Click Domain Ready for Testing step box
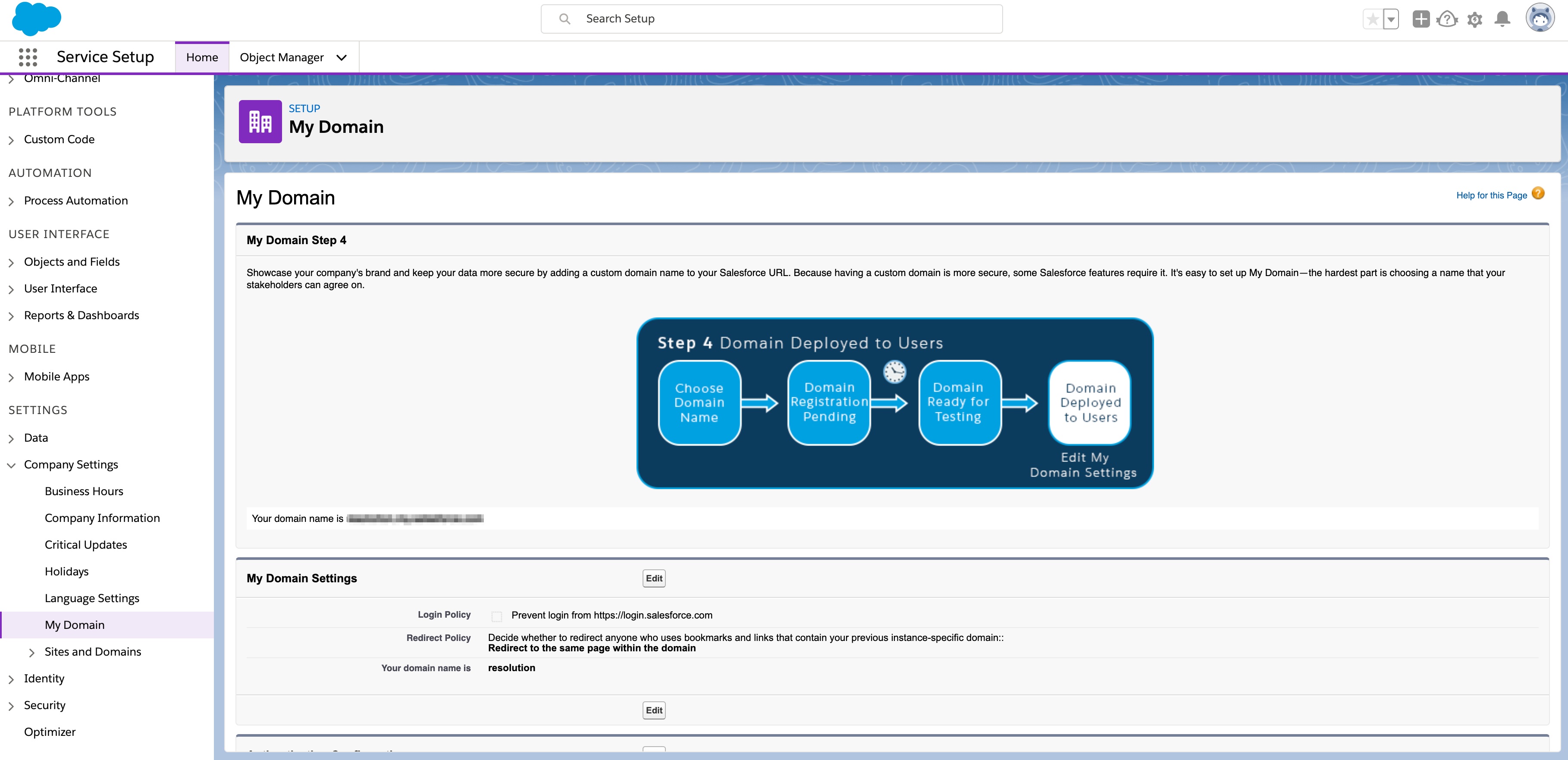1568x760 pixels. click(x=960, y=402)
